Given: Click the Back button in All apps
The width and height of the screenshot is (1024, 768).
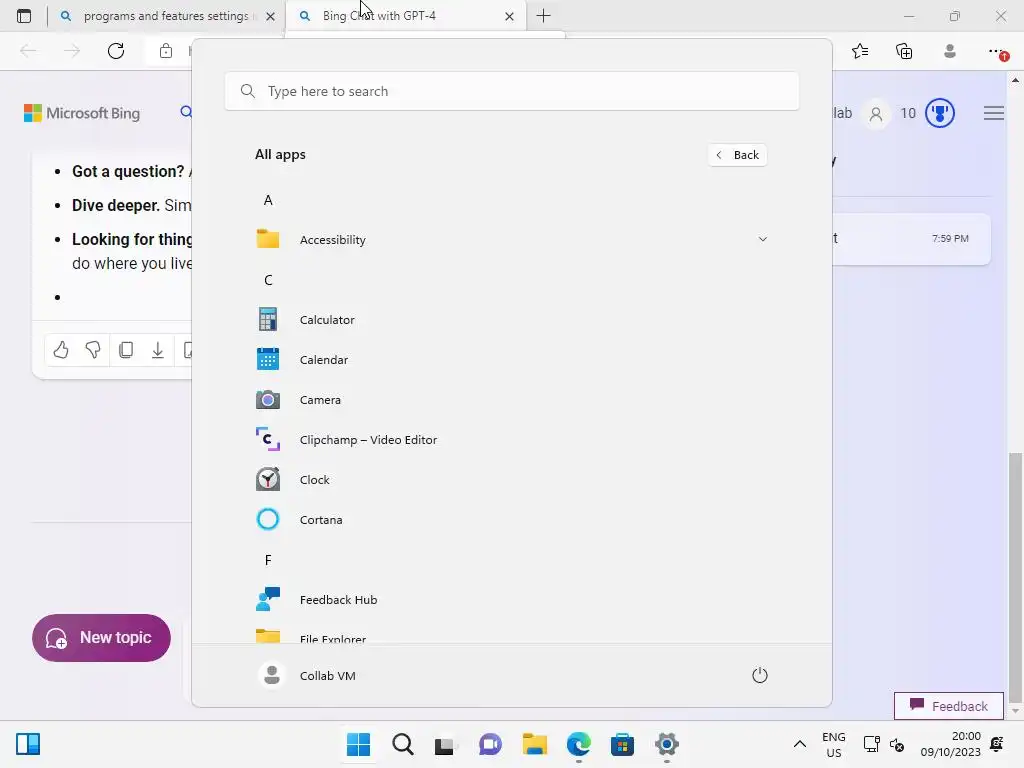Looking at the screenshot, I should click(x=737, y=155).
